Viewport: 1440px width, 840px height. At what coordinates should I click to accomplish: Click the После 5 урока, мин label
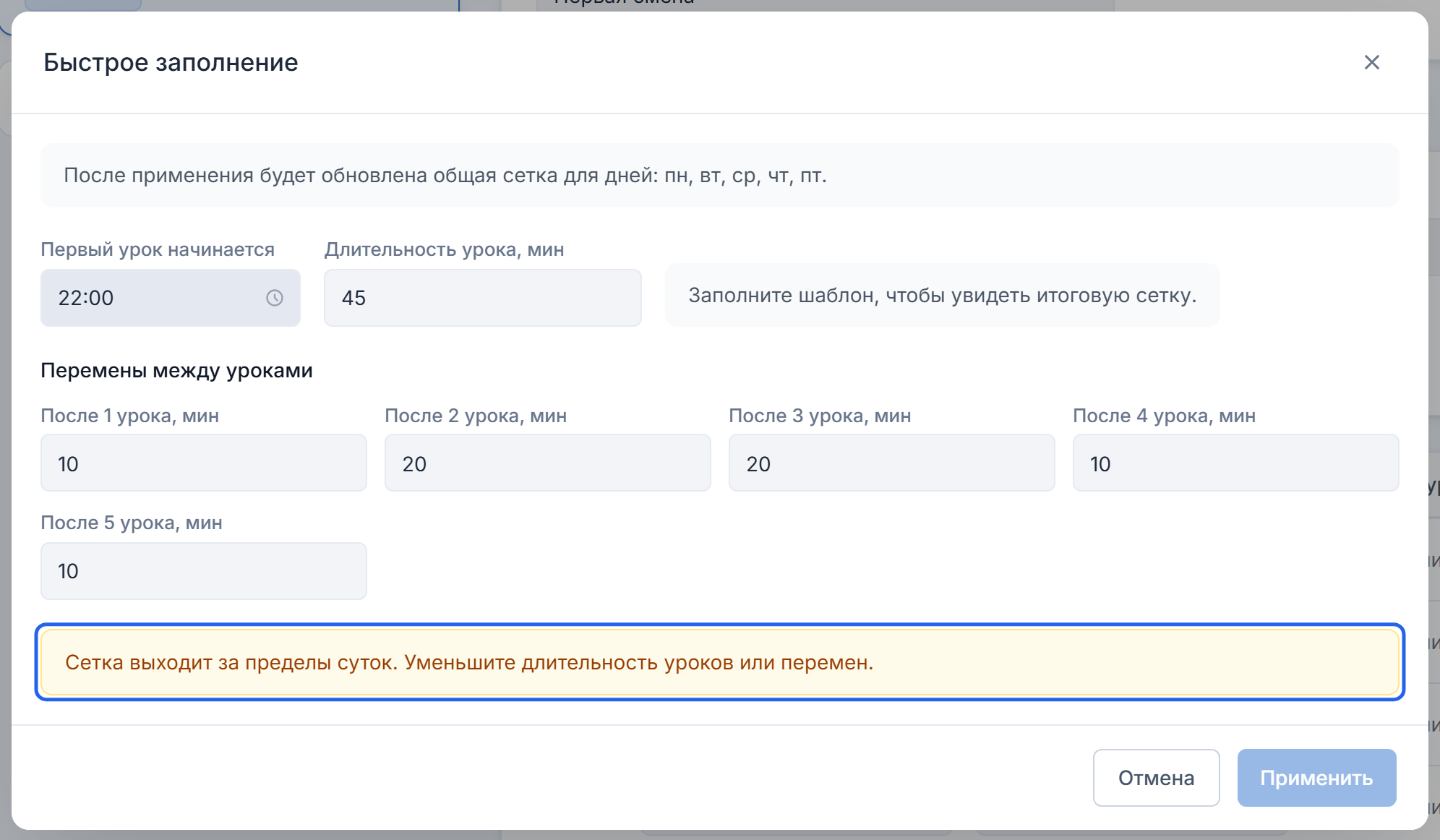coord(132,523)
